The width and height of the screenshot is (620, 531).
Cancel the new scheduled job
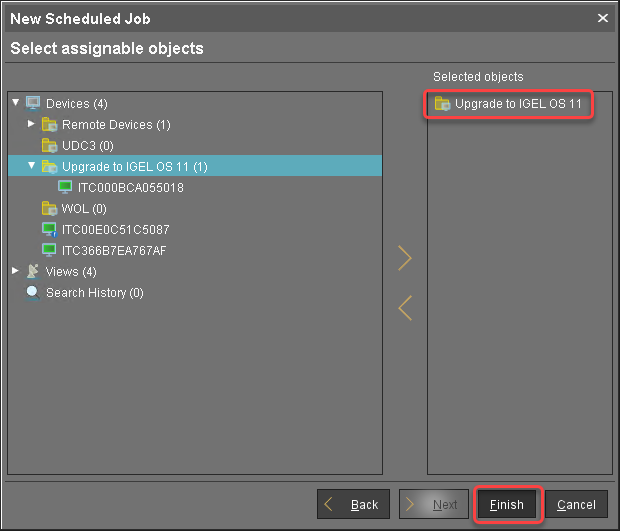click(x=577, y=505)
